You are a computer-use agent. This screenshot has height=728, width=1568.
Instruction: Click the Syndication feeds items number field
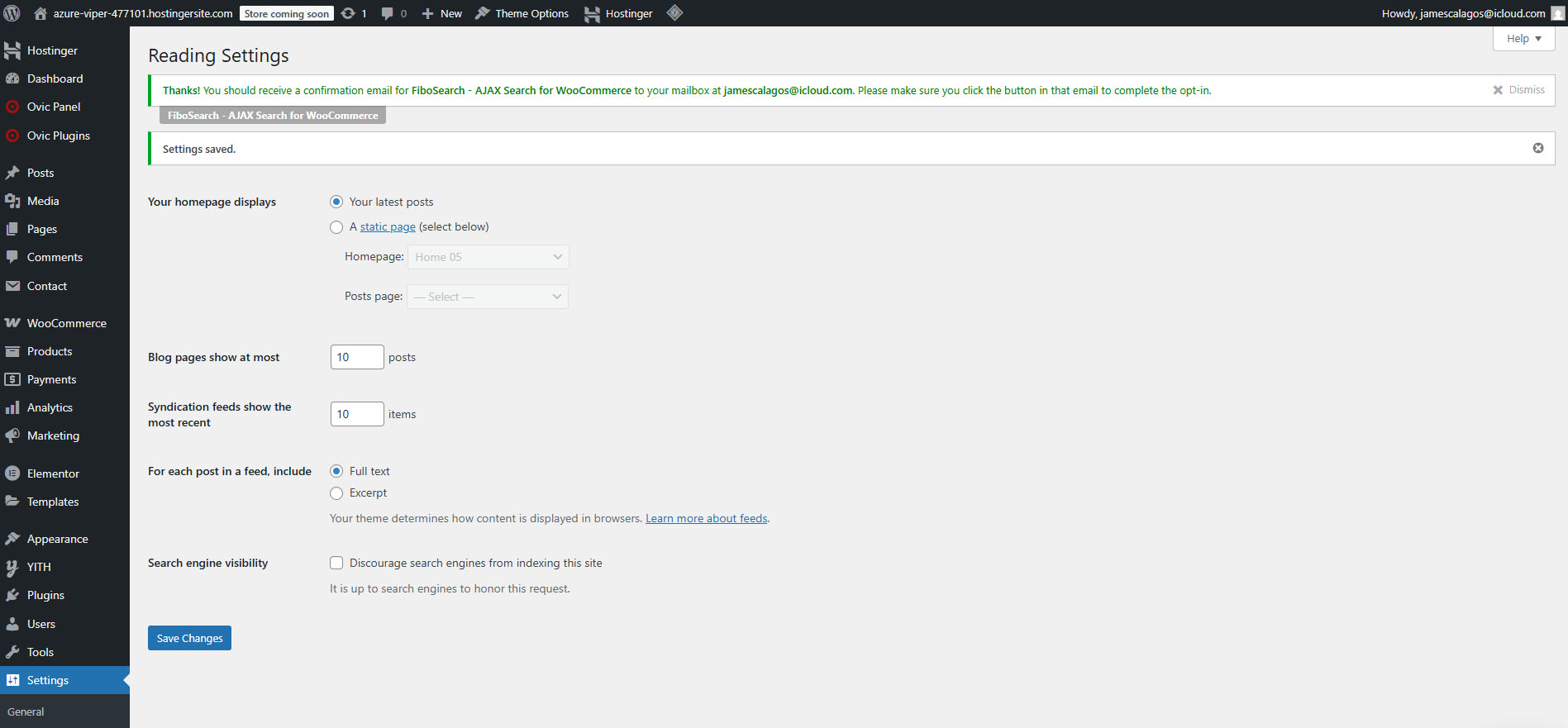pos(357,414)
